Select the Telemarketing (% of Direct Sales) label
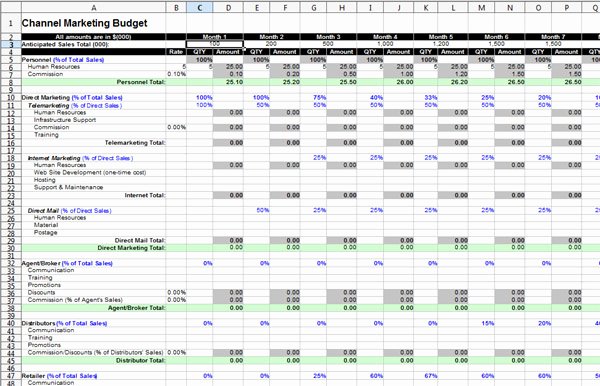The image size is (600, 386). [75, 106]
